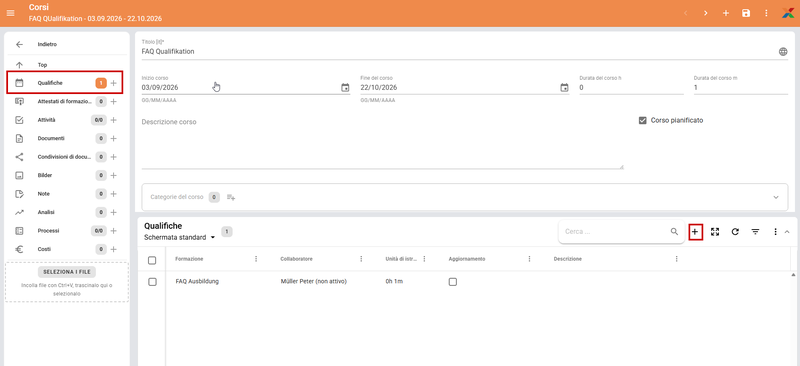
Task: Add category with Categorie del corso list-plus icon
Action: coord(231,197)
